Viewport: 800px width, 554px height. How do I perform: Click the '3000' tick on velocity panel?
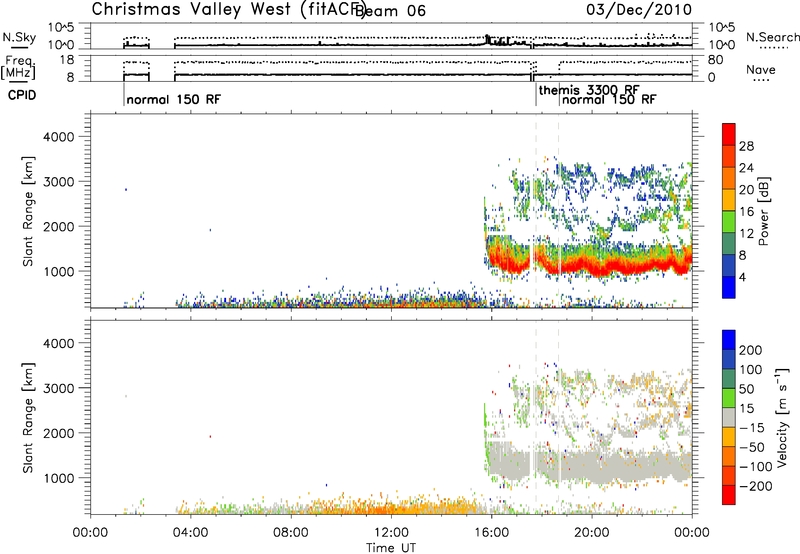pyautogui.click(x=58, y=388)
